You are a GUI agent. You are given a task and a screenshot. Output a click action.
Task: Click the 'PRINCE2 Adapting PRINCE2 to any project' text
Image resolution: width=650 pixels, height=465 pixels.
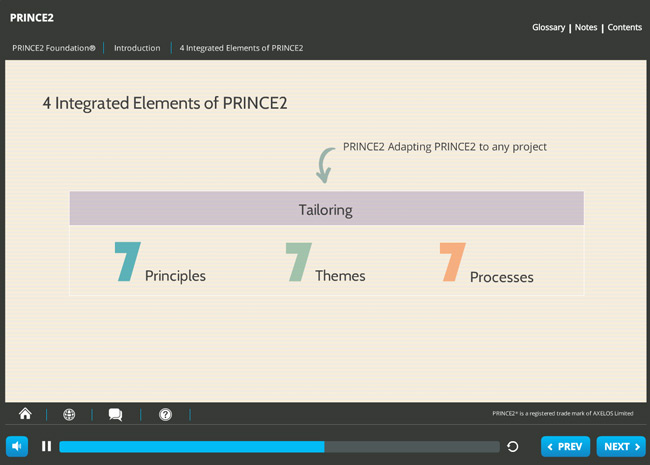(x=445, y=147)
